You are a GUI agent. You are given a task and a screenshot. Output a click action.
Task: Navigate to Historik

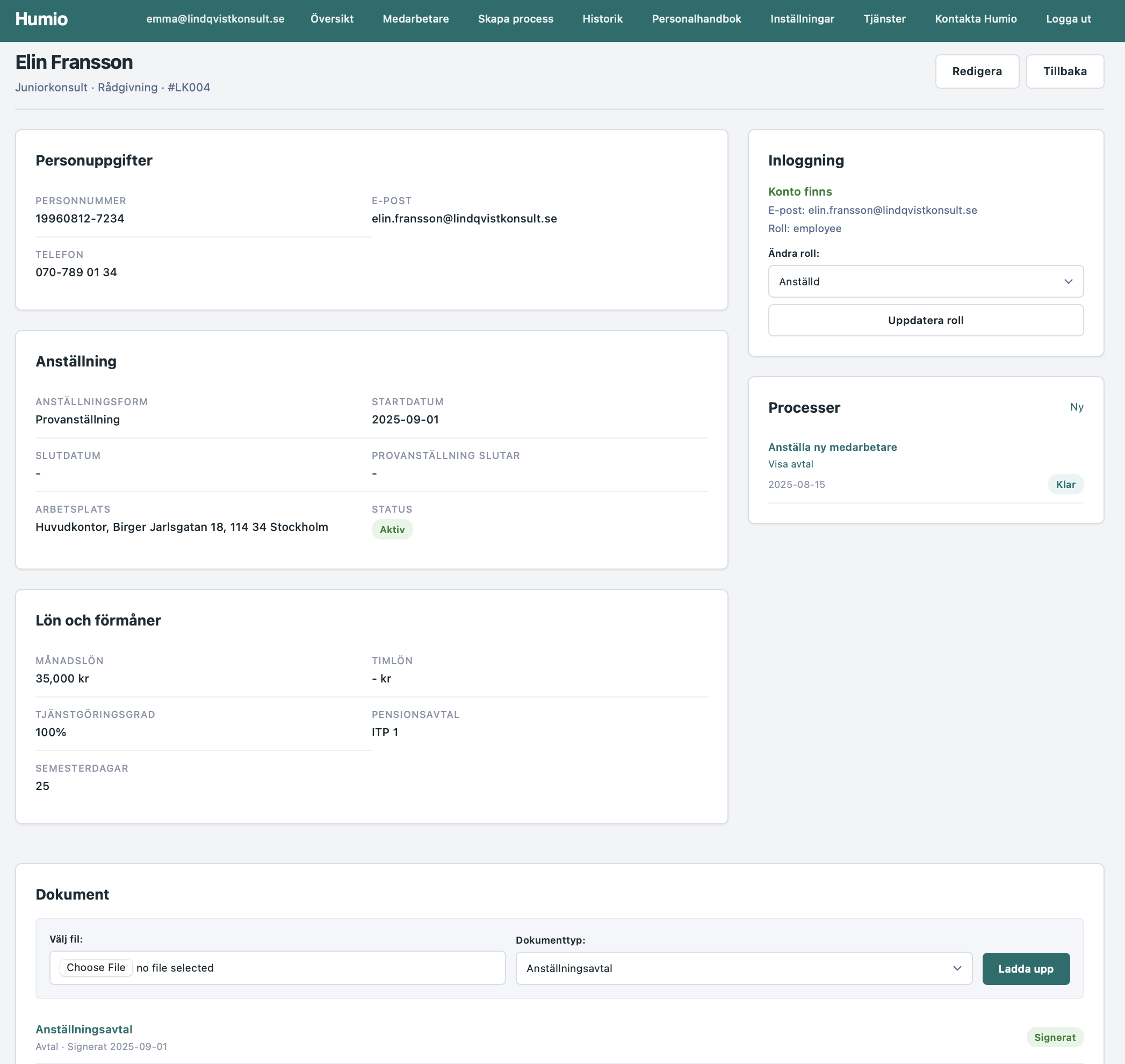click(602, 19)
